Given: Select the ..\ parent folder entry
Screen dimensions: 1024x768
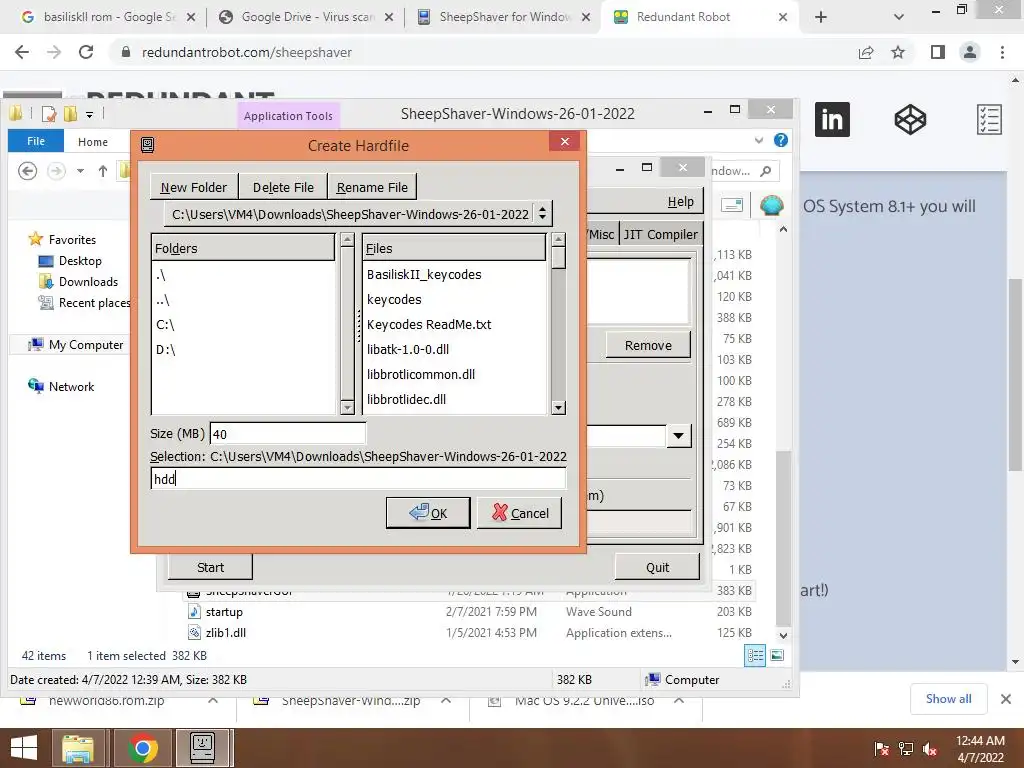Looking at the screenshot, I should coord(163,300).
